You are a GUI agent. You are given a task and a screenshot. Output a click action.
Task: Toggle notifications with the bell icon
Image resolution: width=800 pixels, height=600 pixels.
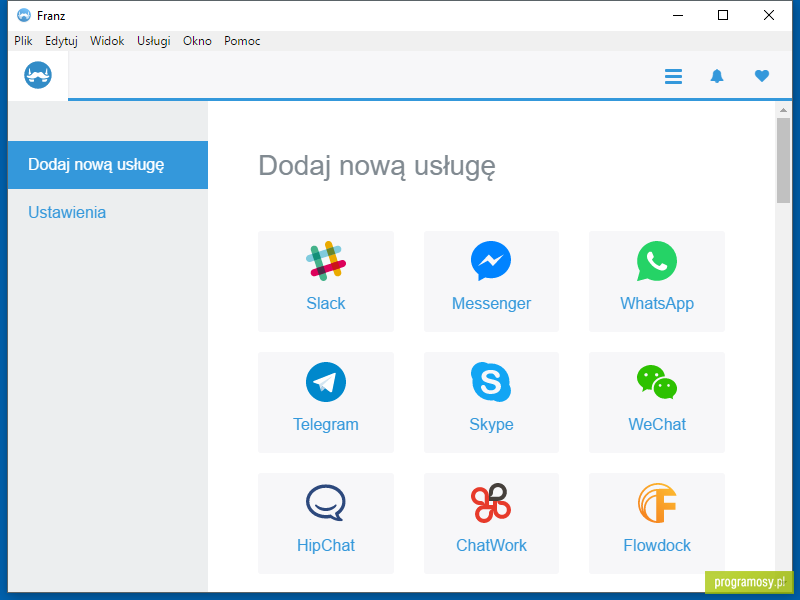tap(717, 76)
